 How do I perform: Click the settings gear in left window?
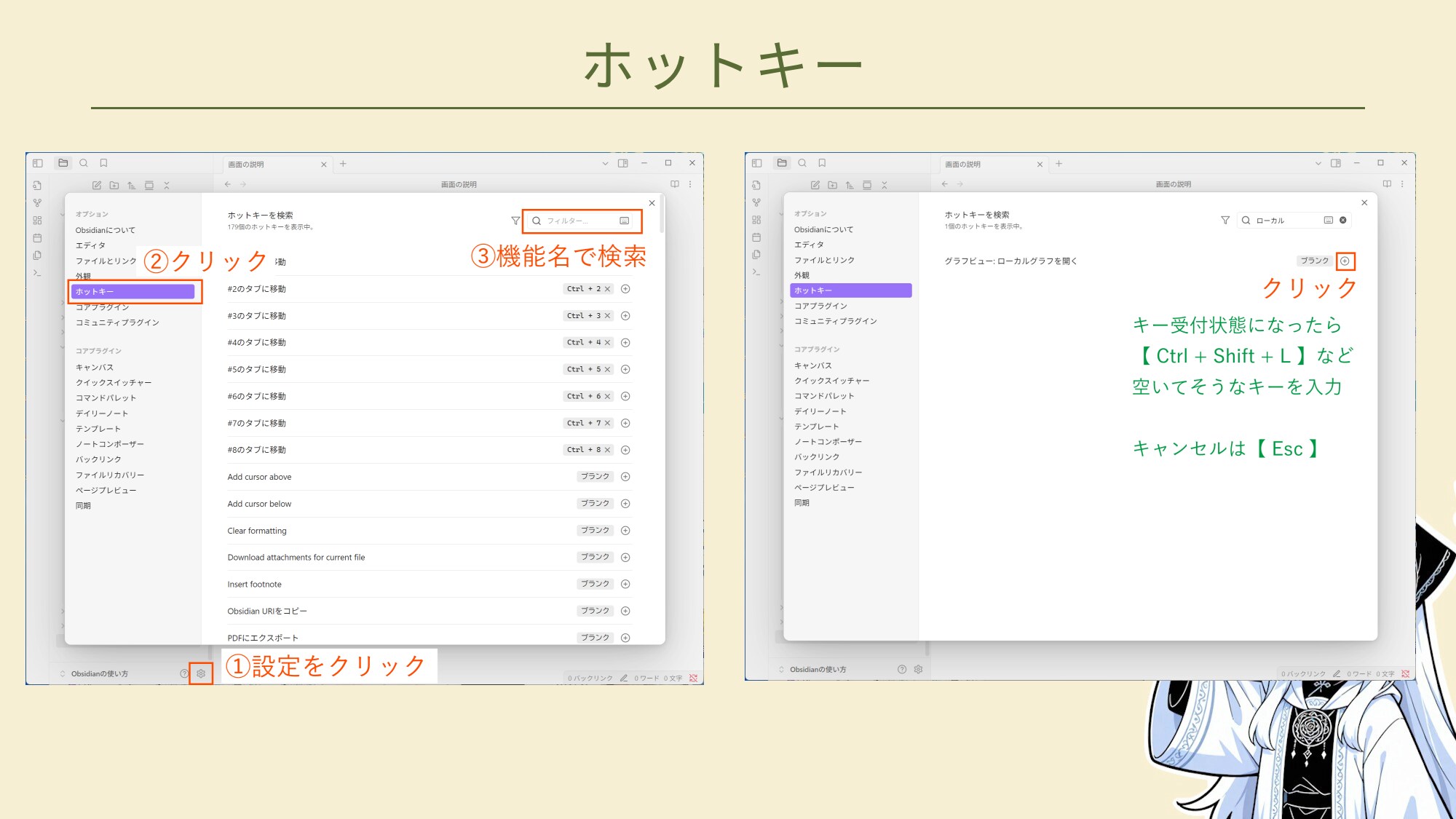tap(201, 673)
